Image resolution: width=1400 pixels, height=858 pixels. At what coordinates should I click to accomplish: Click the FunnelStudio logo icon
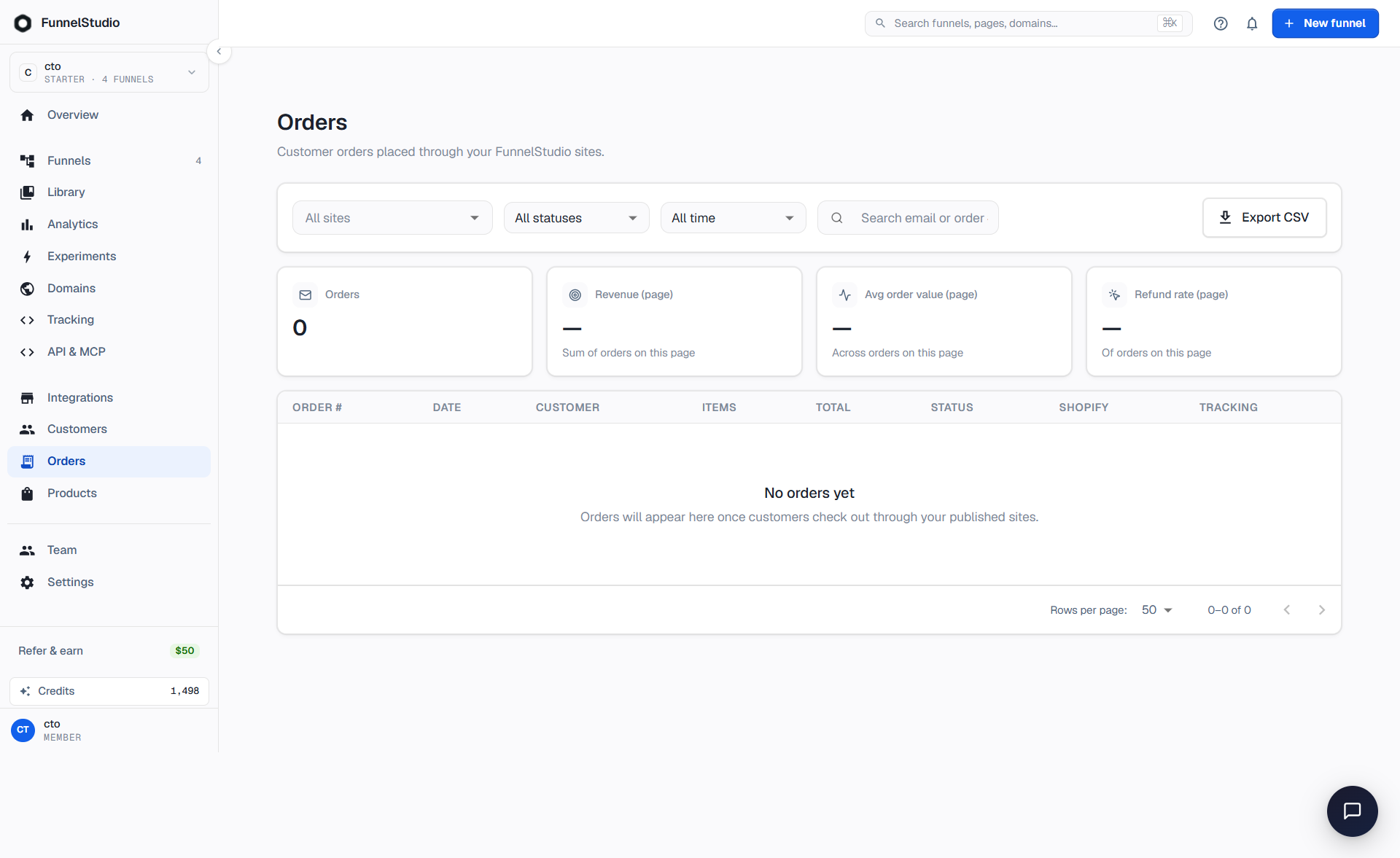(x=23, y=23)
